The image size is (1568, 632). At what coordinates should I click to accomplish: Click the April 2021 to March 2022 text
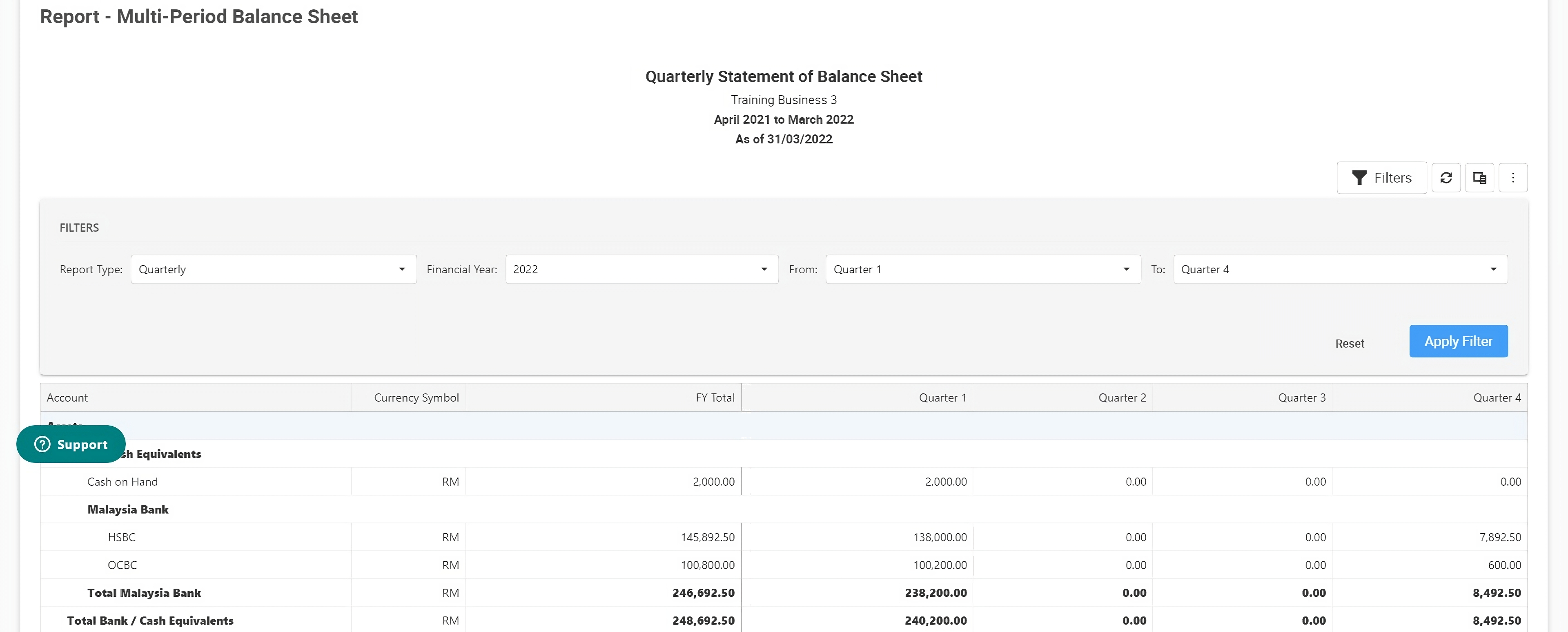pos(784,119)
